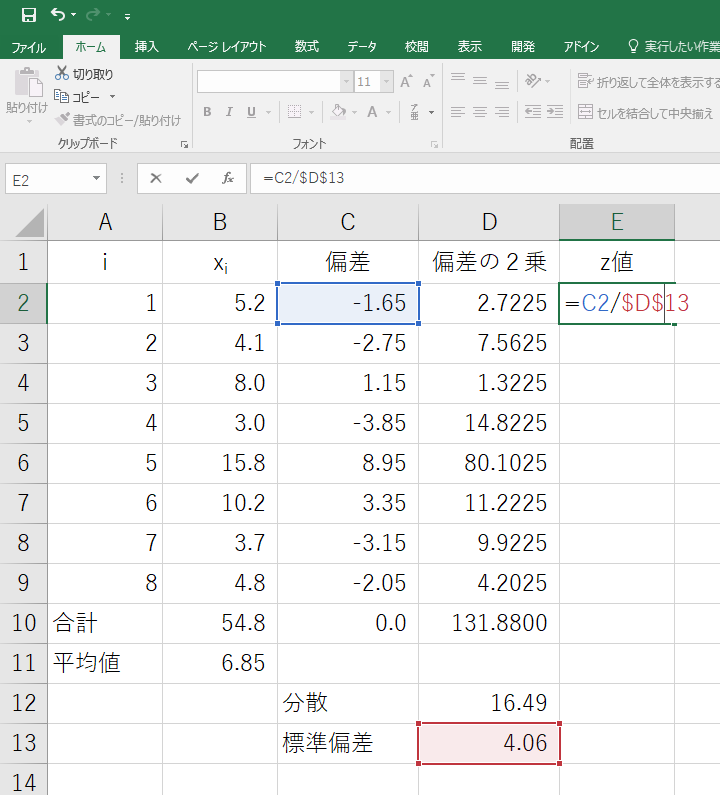Toggle Bold formatting
The image size is (720, 795).
pos(207,112)
